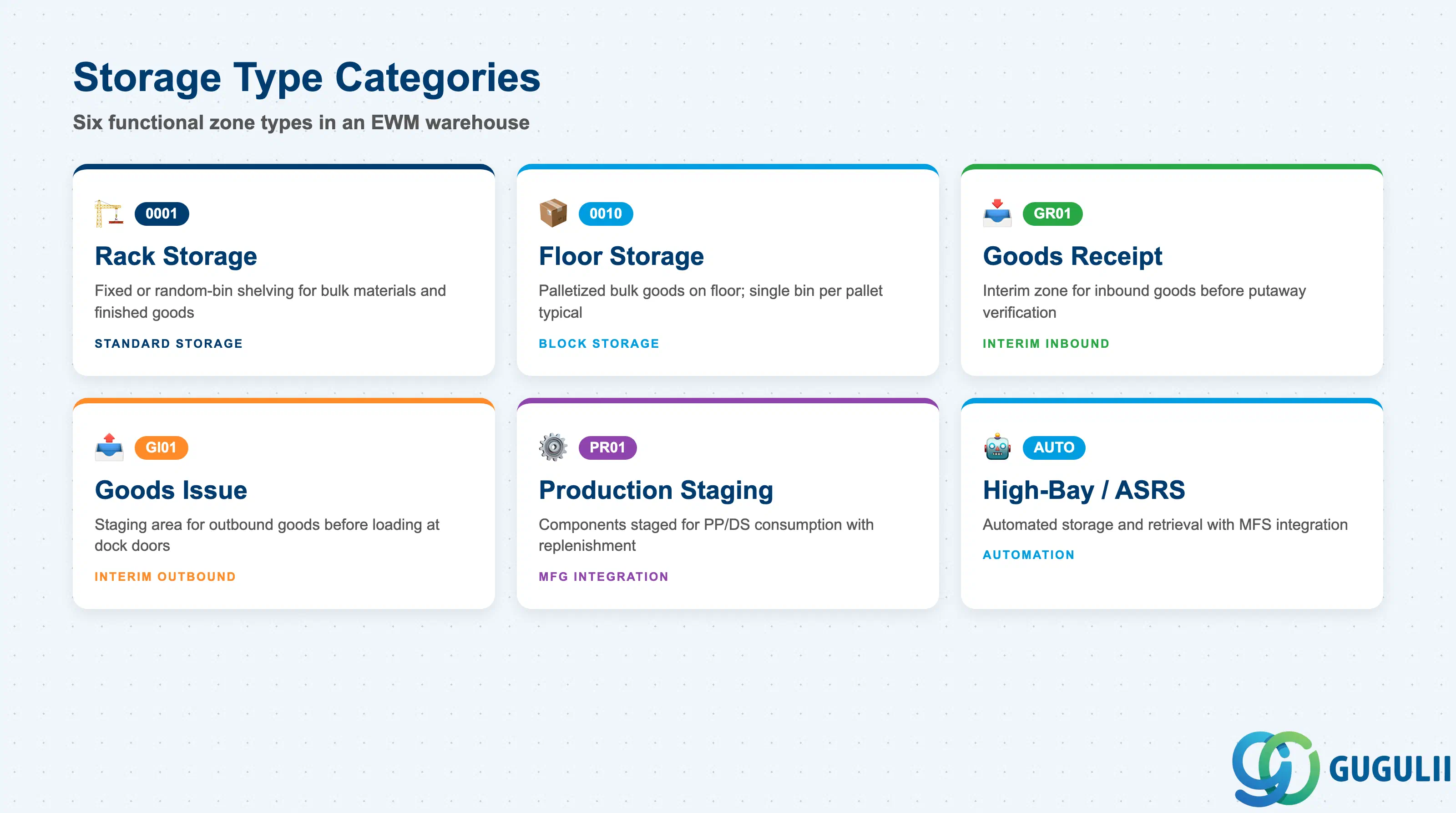Select the orange GI01 badge

click(x=161, y=448)
